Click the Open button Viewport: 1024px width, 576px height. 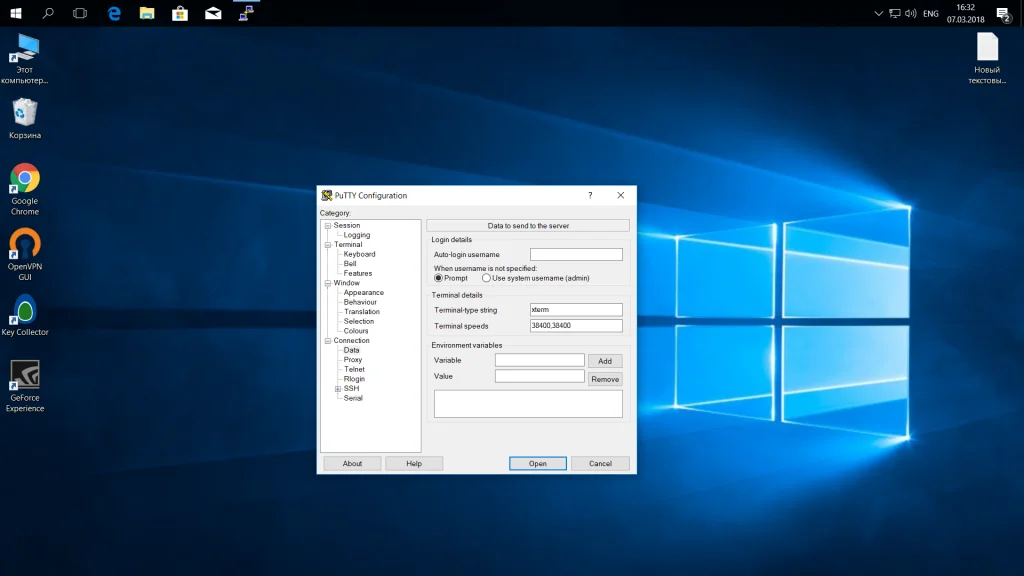point(538,464)
